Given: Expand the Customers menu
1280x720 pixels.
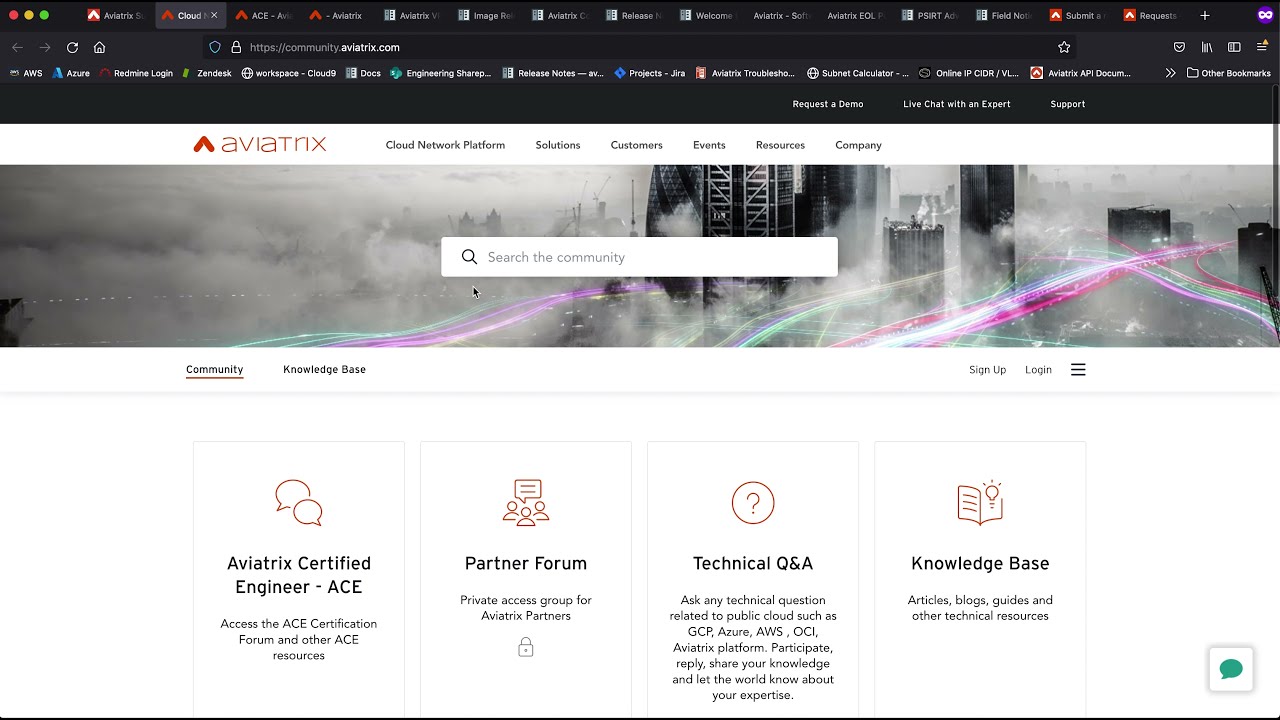Looking at the screenshot, I should tap(636, 145).
